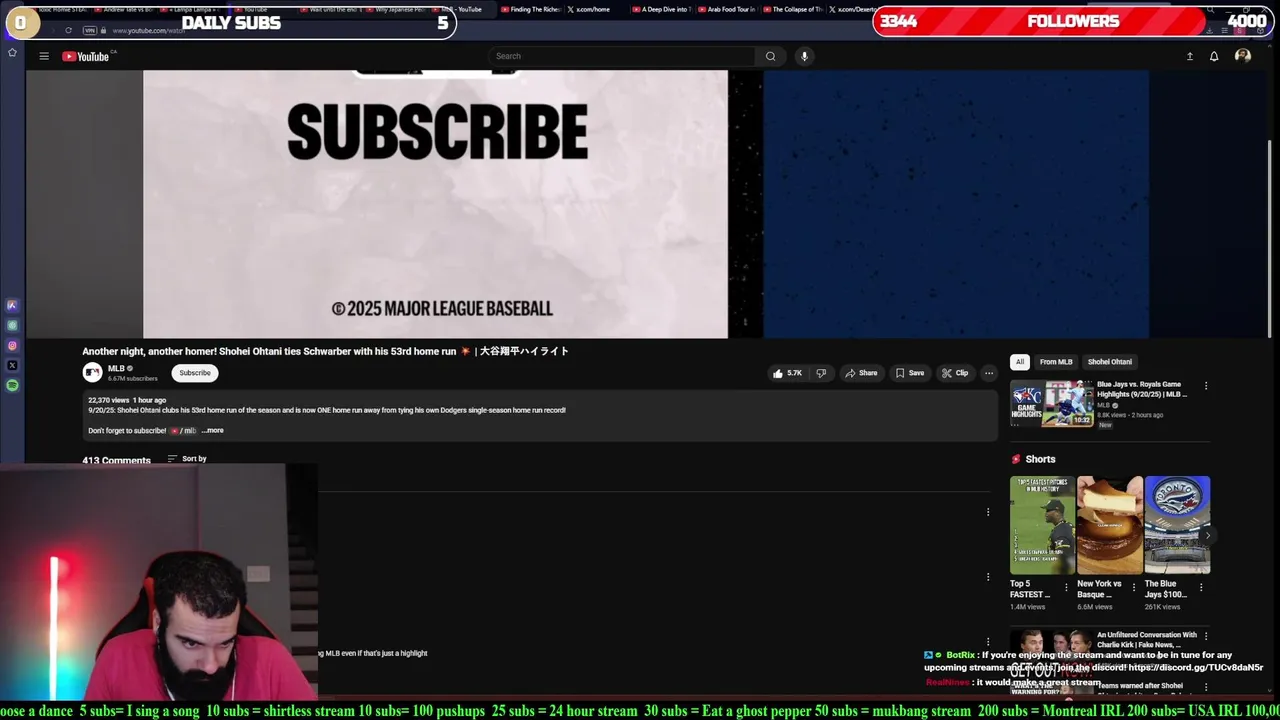Switch to Finding The Riches browser tab

tap(530, 9)
